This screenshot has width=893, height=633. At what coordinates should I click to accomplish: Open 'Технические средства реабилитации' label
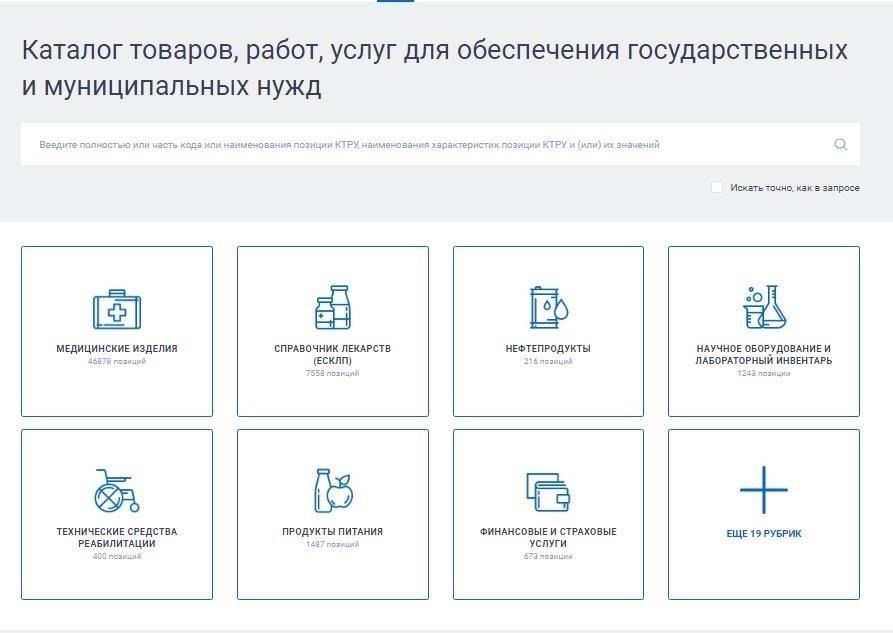pos(117,537)
